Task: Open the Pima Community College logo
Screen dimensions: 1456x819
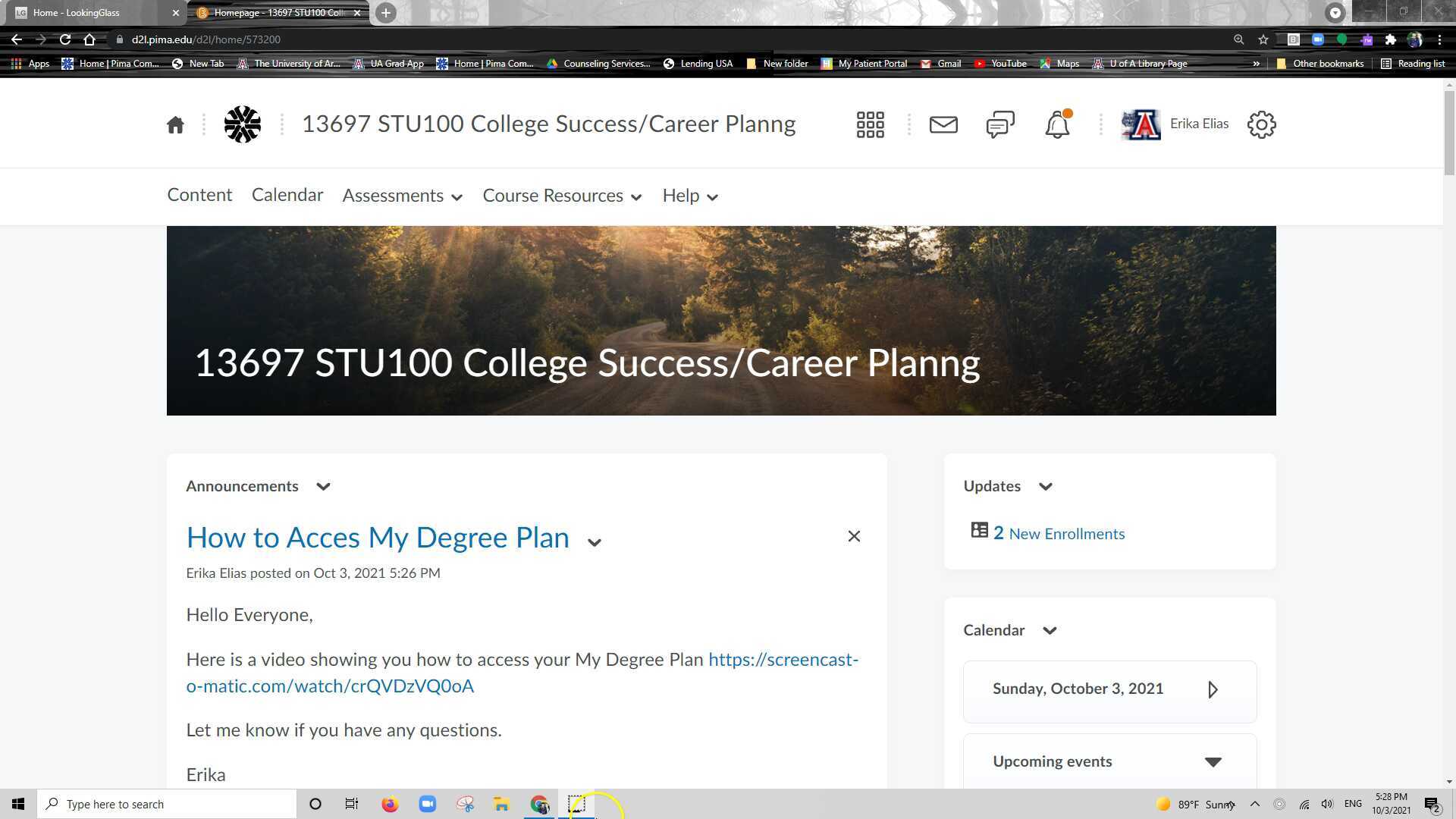Action: tap(242, 124)
